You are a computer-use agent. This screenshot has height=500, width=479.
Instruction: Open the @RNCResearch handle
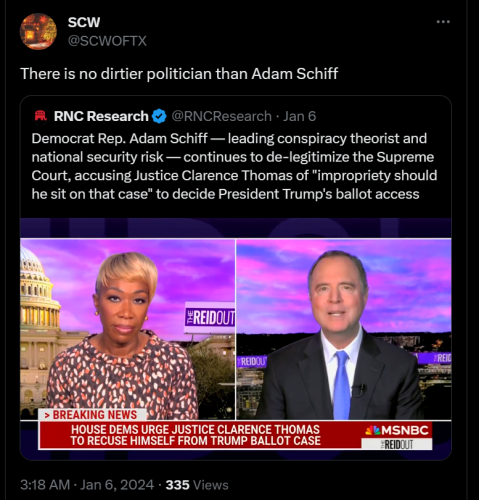222,116
